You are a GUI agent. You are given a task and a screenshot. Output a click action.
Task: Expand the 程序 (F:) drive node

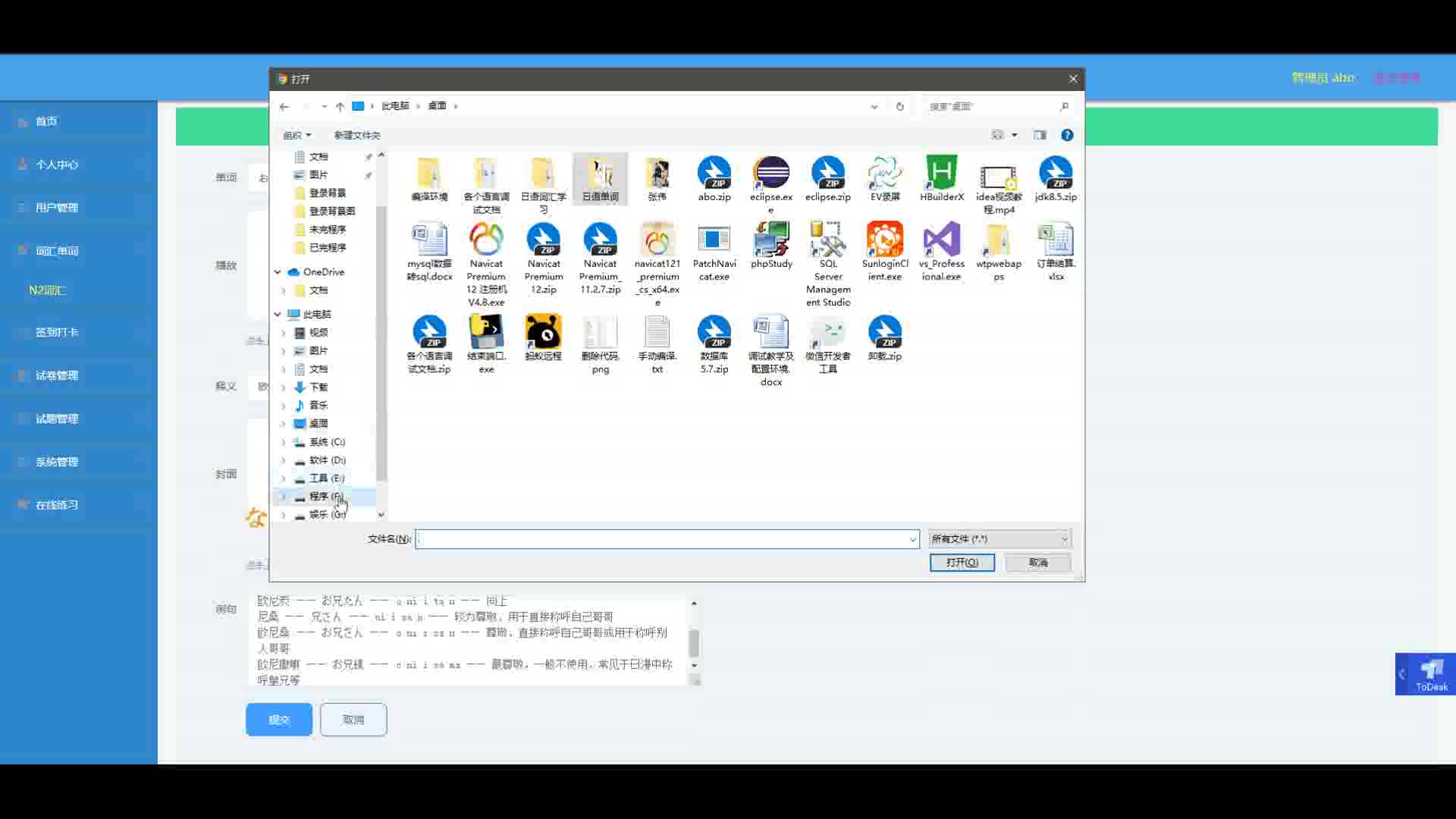[x=284, y=497]
